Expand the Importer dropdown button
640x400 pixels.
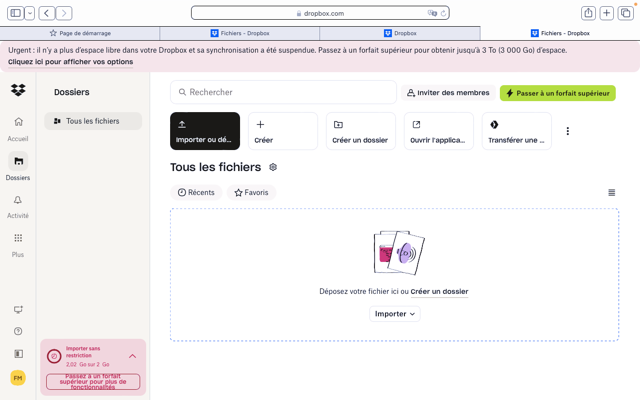pos(395,314)
